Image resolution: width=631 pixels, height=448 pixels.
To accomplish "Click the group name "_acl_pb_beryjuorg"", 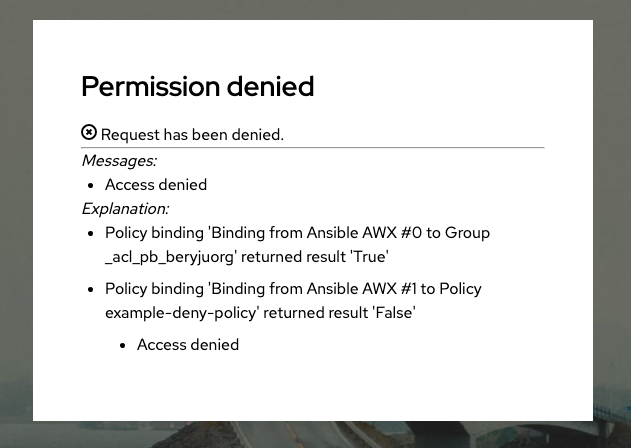I will point(170,256).
